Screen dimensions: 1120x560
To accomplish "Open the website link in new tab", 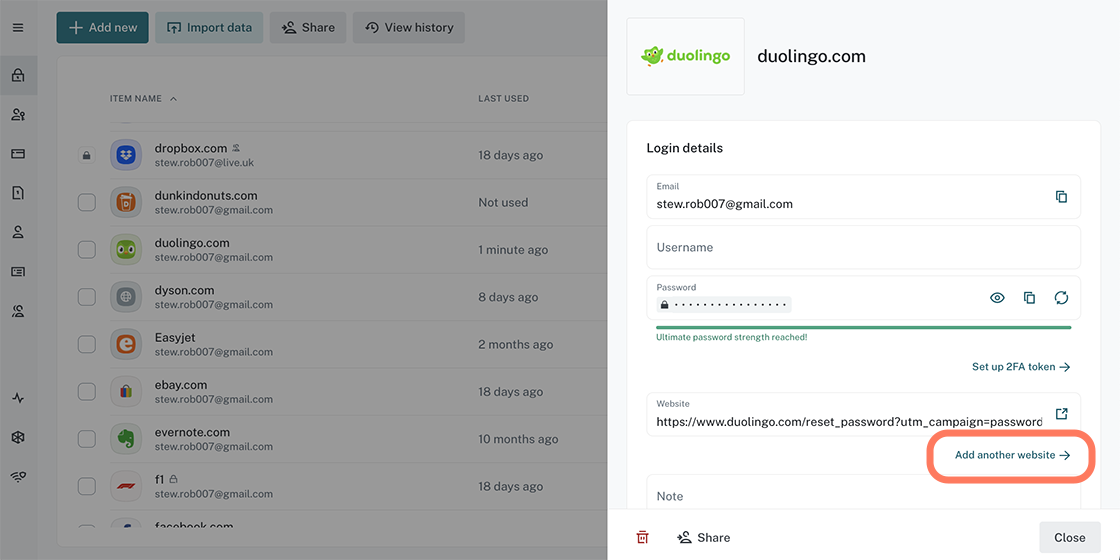I will [1061, 414].
